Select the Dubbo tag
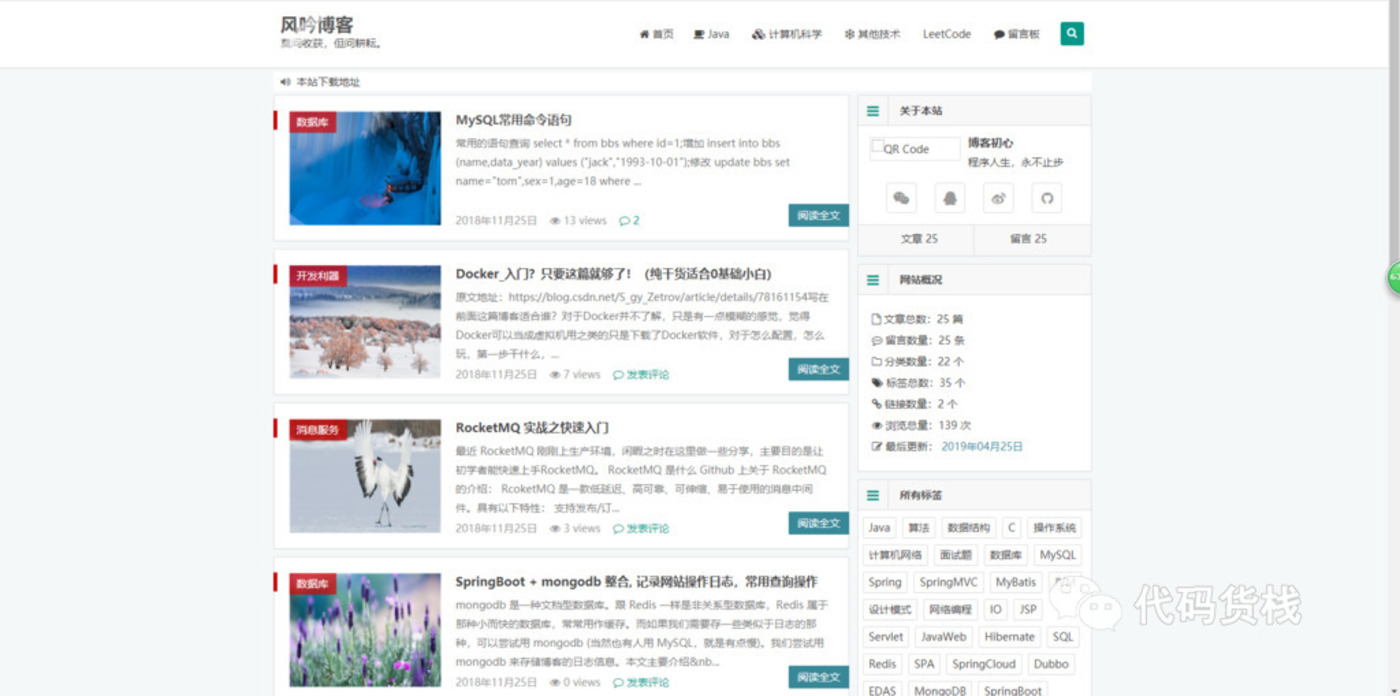 click(x=1051, y=664)
